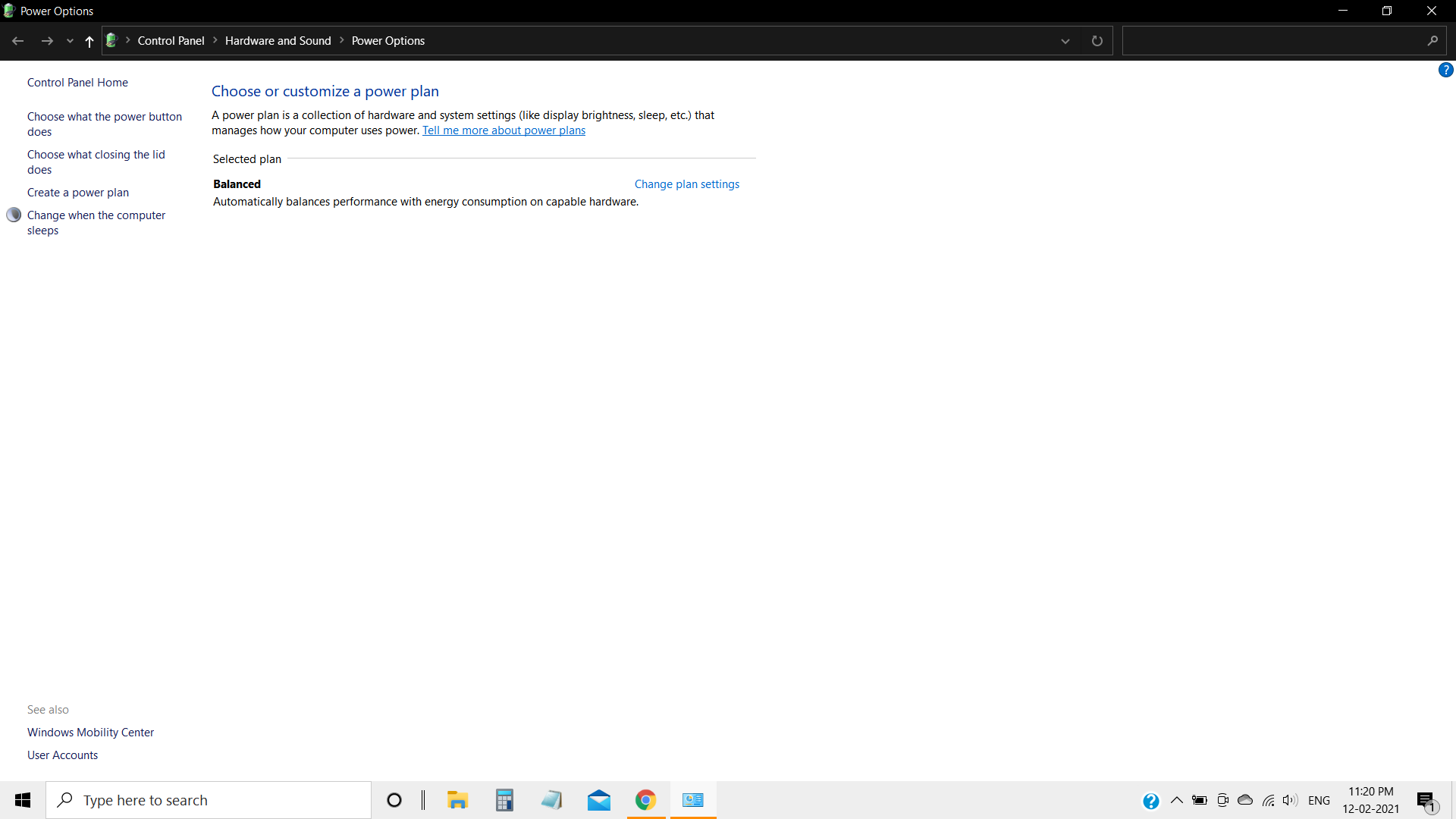Show hidden system tray icons
This screenshot has height=819, width=1456.
point(1177,800)
